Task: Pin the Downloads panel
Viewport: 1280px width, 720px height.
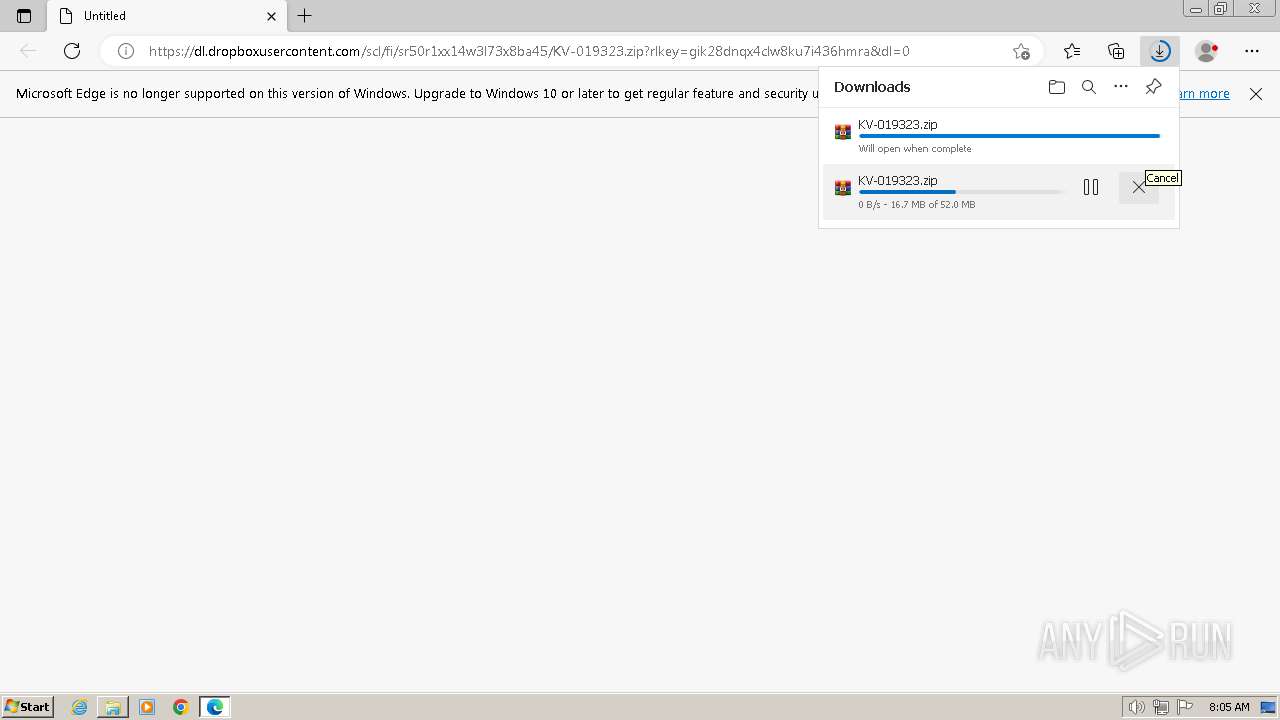Action: coord(1153,87)
